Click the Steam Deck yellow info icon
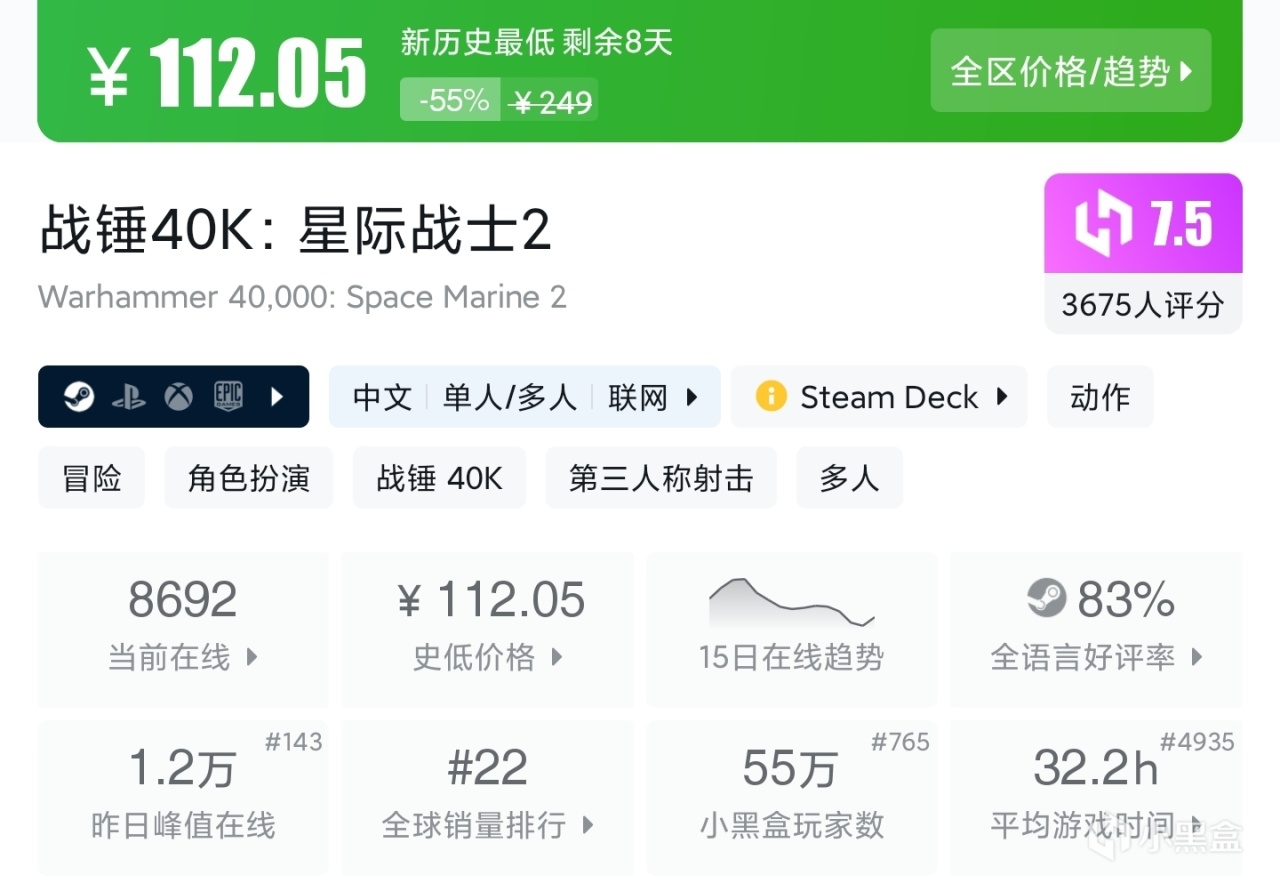This screenshot has height=883, width=1280. (x=771, y=397)
